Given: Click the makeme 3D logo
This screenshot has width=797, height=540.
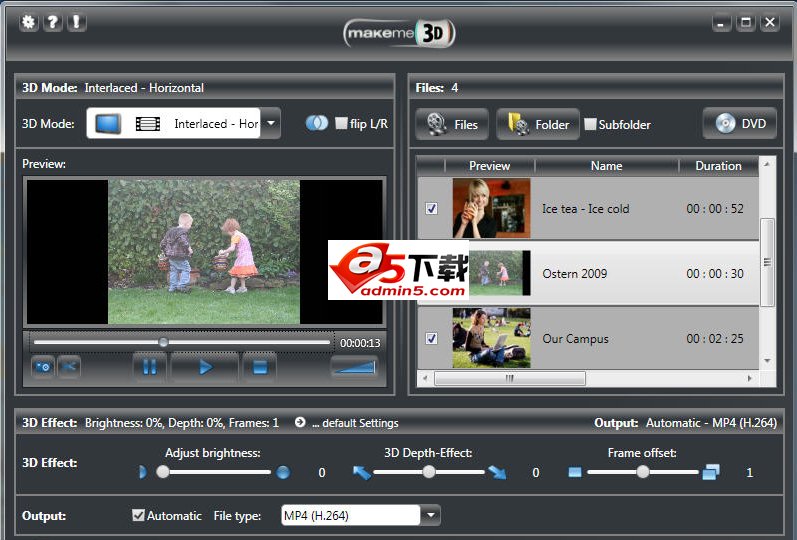Looking at the screenshot, I should (x=399, y=34).
